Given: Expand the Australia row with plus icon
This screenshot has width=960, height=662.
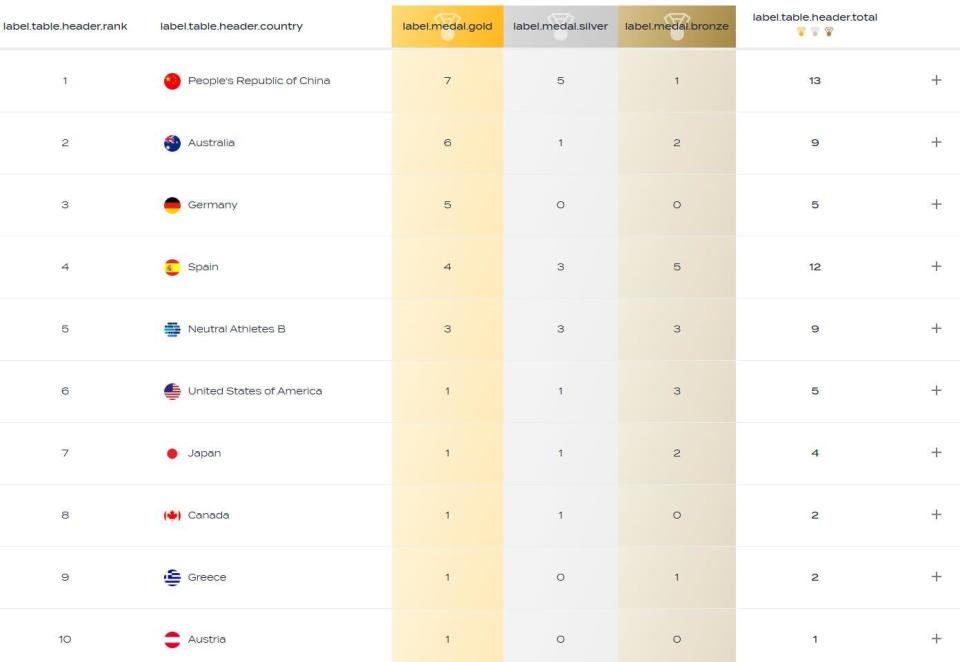Looking at the screenshot, I should tap(936, 142).
